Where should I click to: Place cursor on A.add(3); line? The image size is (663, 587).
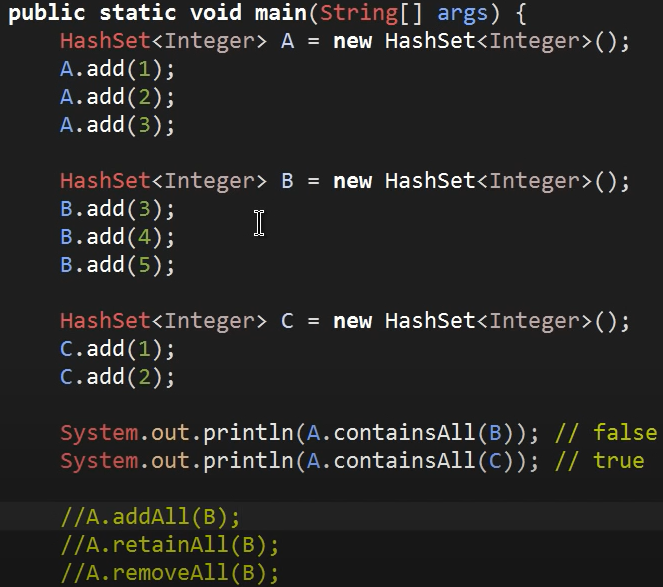coord(117,125)
